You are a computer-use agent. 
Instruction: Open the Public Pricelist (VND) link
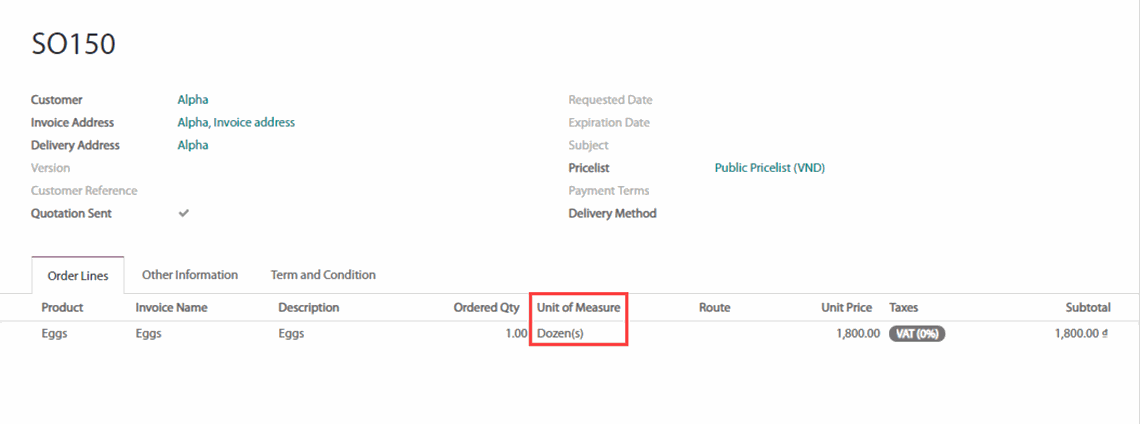click(x=769, y=168)
